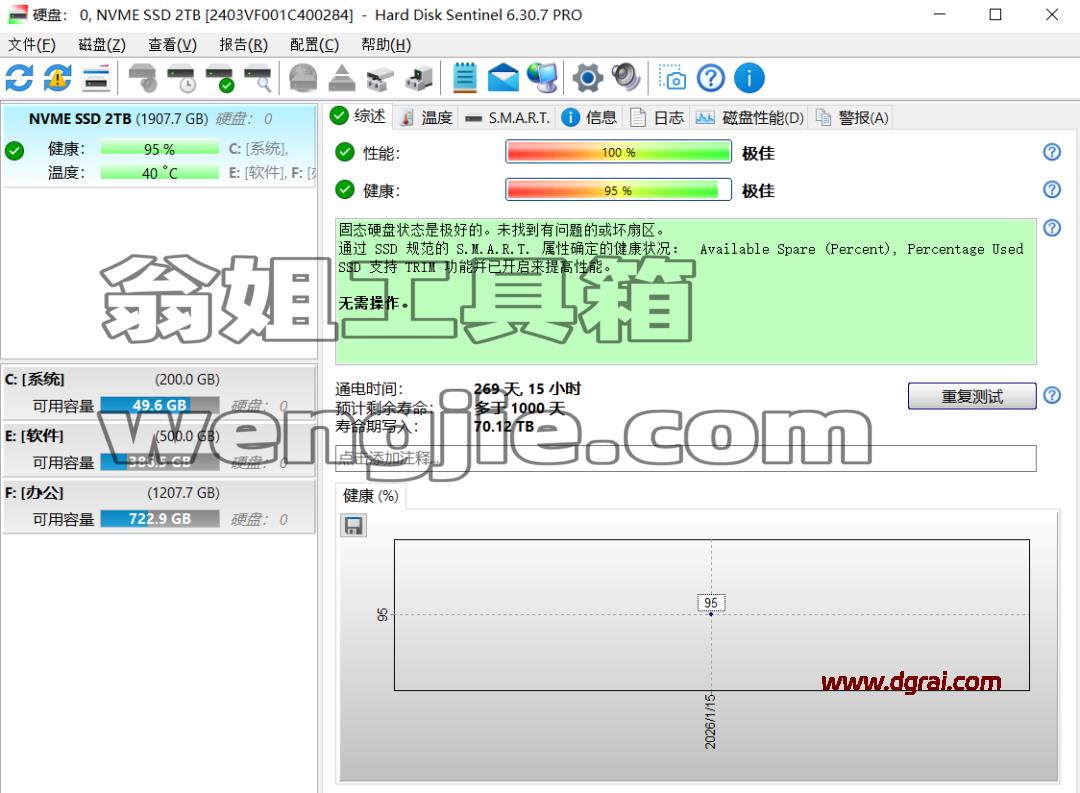This screenshot has width=1080, height=793.
Task: Switch to the 信息 tab
Action: coord(590,118)
